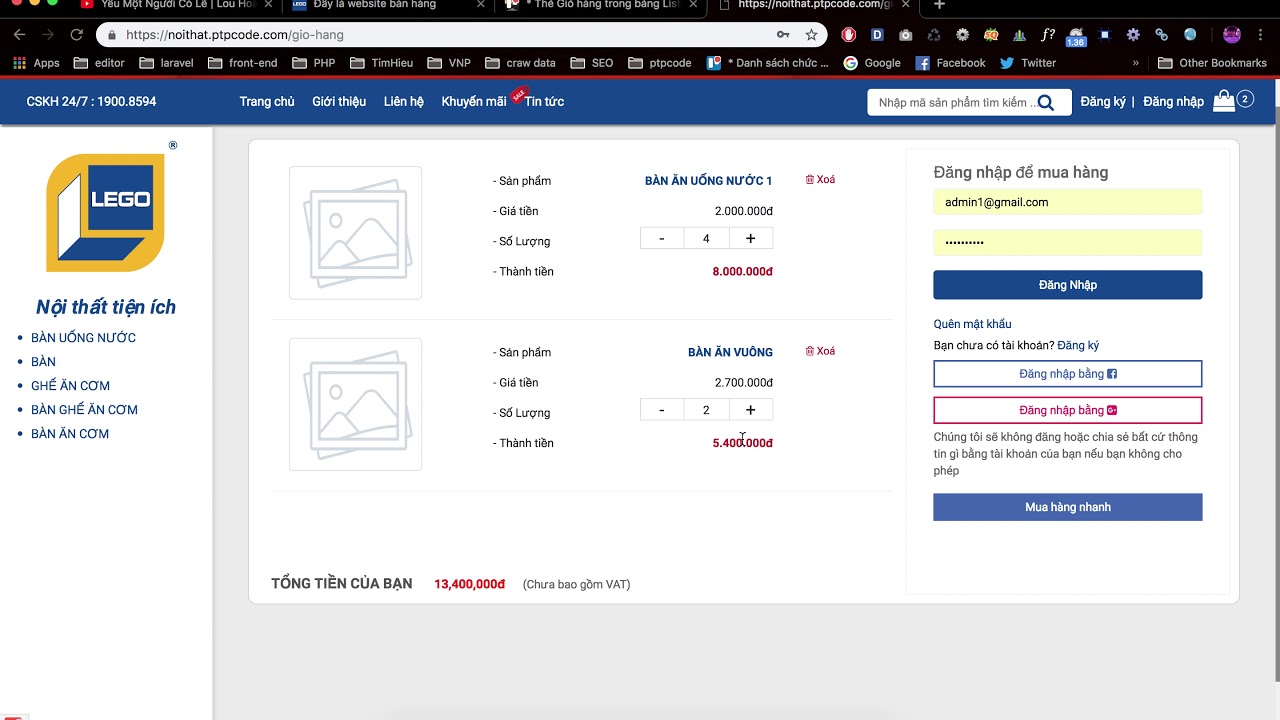1280x720 pixels.
Task: Open the recycle arrows extension icon
Action: point(934,35)
